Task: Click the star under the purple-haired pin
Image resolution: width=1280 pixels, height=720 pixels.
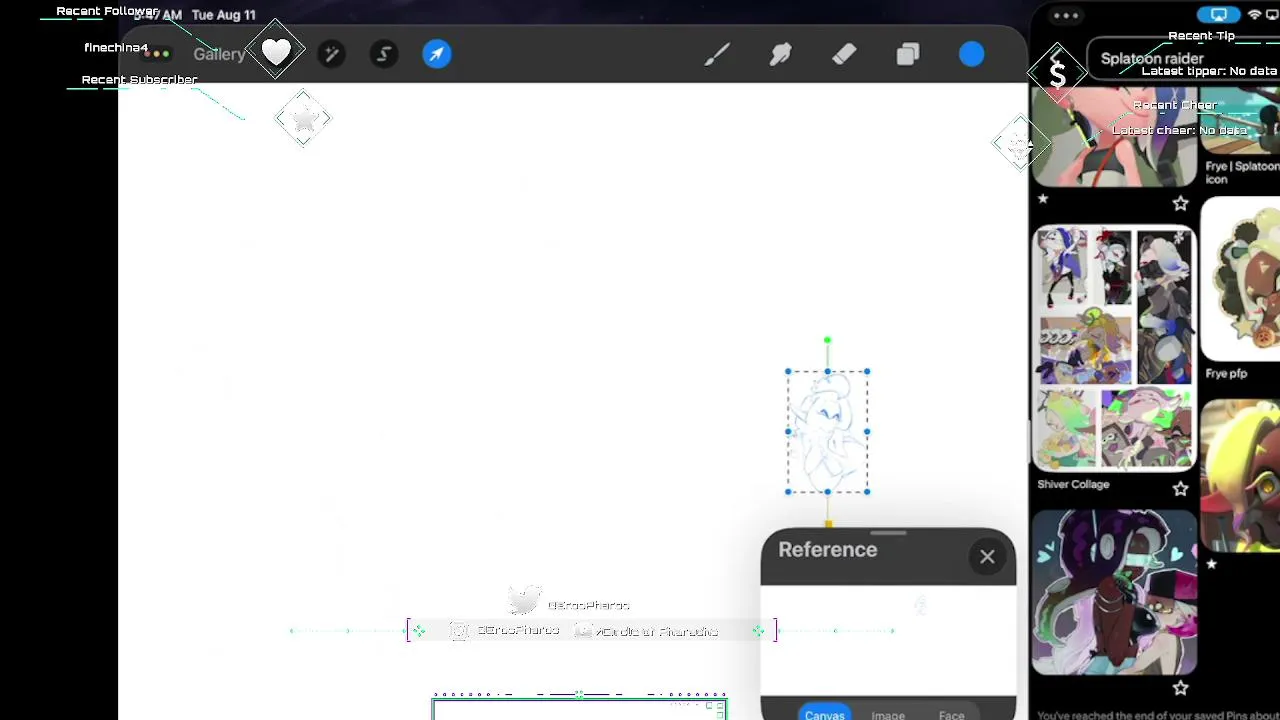Action: [x=1180, y=688]
